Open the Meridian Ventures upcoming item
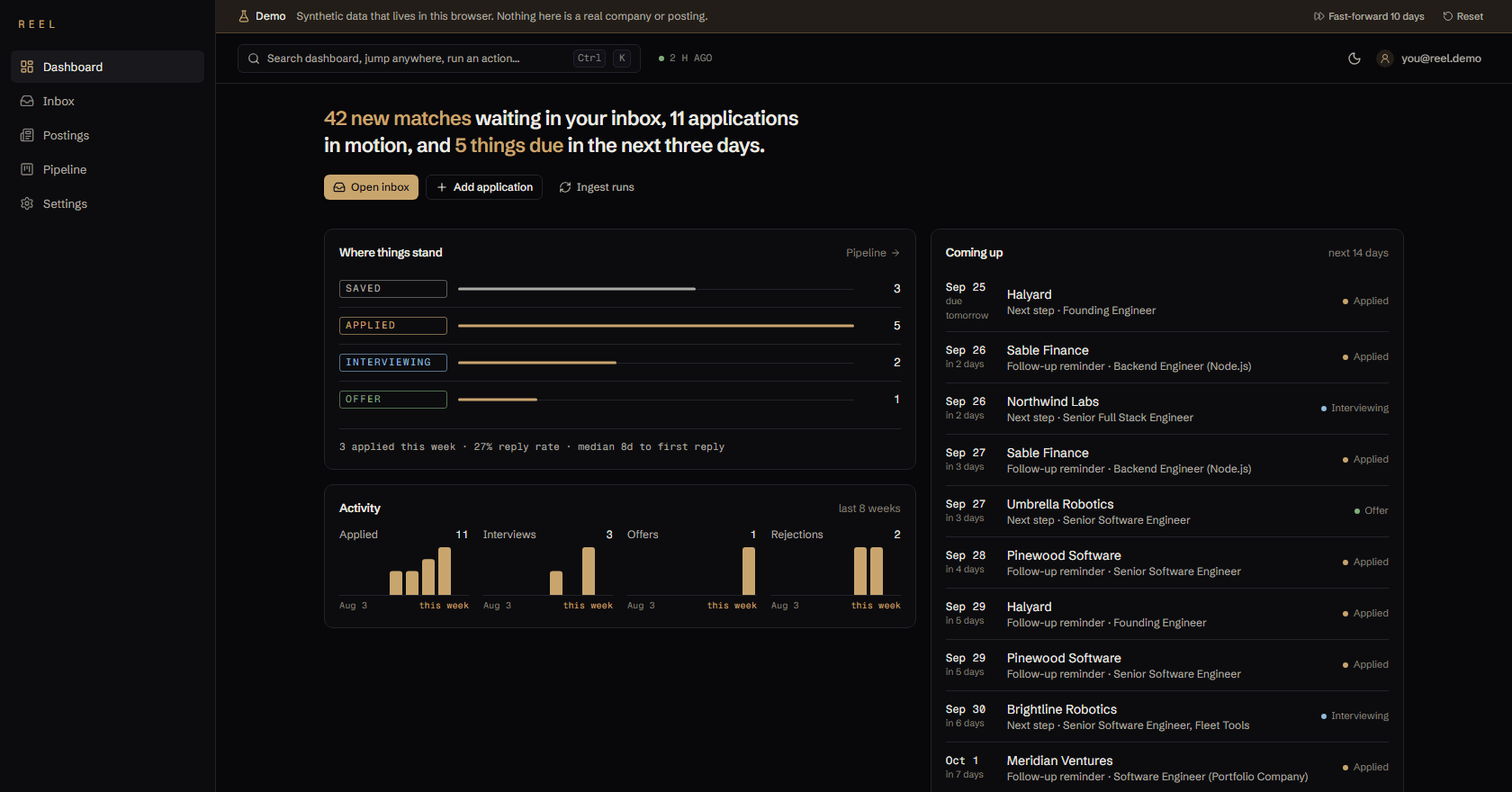Screen dimensions: 1512x792 coord(1166,768)
